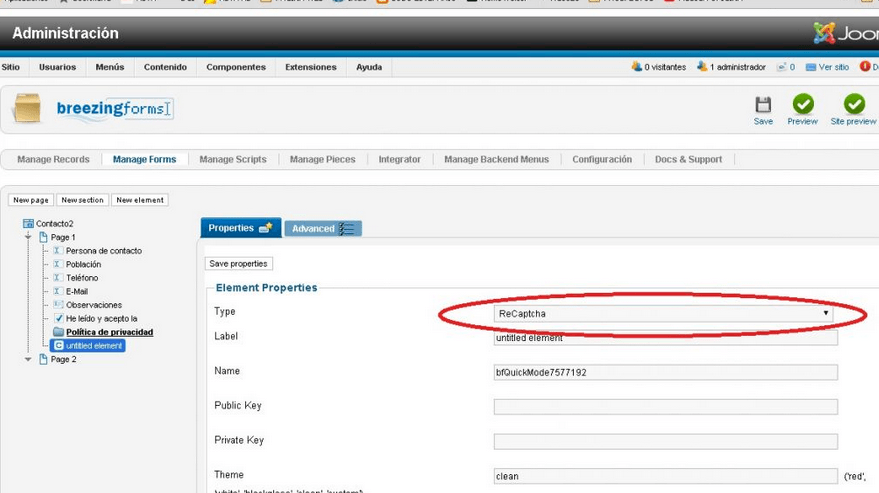This screenshot has width=879, height=493.
Task: Open the Contenido menu
Action: tap(165, 67)
